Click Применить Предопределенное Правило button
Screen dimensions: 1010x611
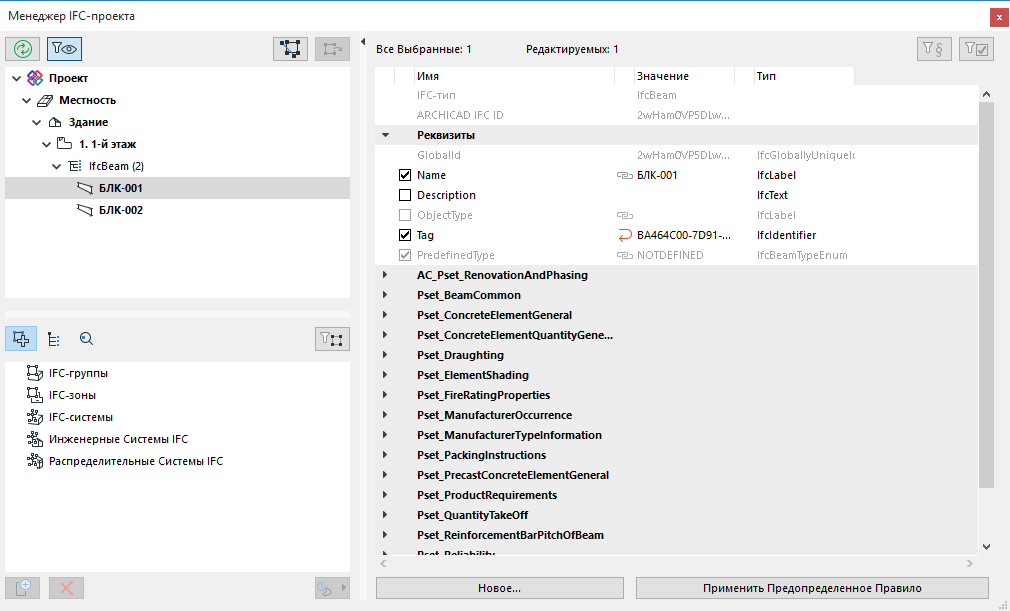(811, 588)
